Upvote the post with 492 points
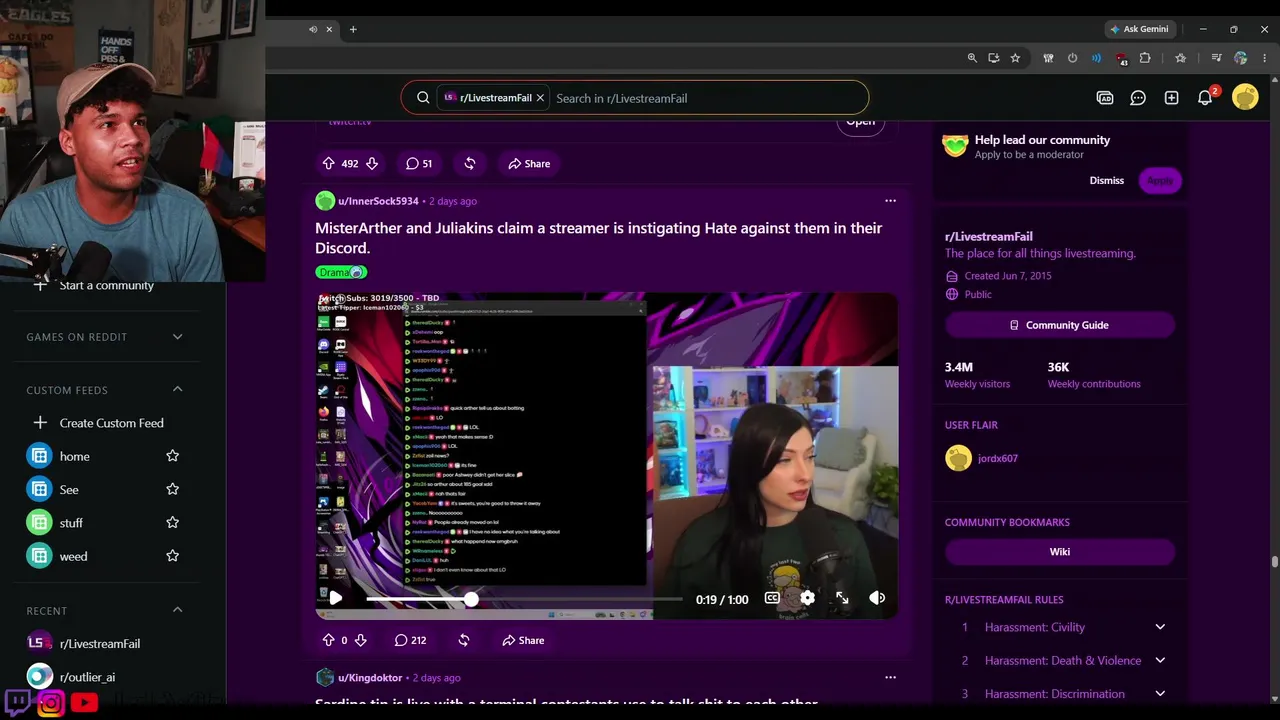The image size is (1280, 720). pos(328,163)
